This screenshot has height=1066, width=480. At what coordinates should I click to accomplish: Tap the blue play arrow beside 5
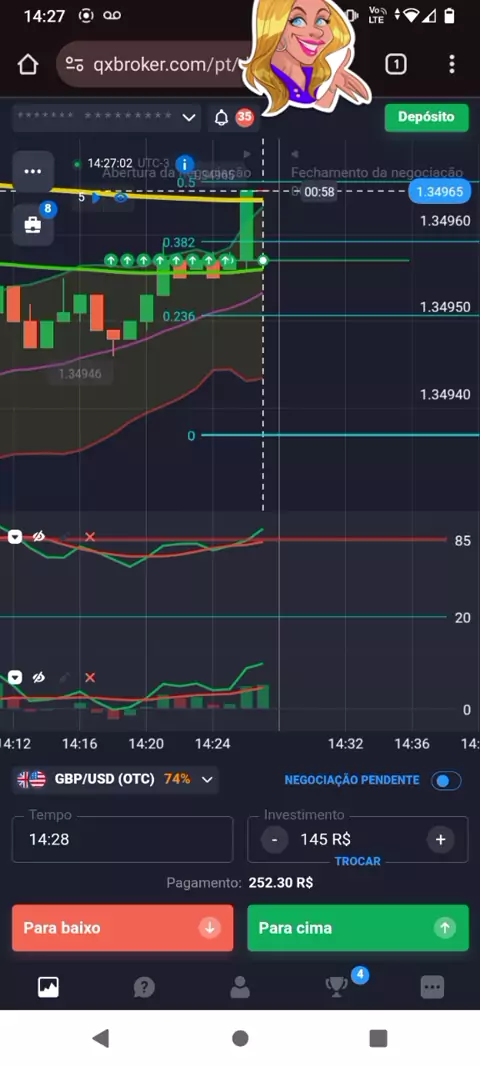pos(97,198)
